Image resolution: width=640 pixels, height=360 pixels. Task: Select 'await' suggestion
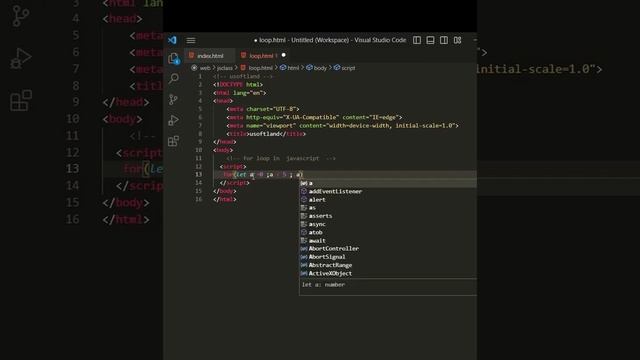(x=388, y=241)
